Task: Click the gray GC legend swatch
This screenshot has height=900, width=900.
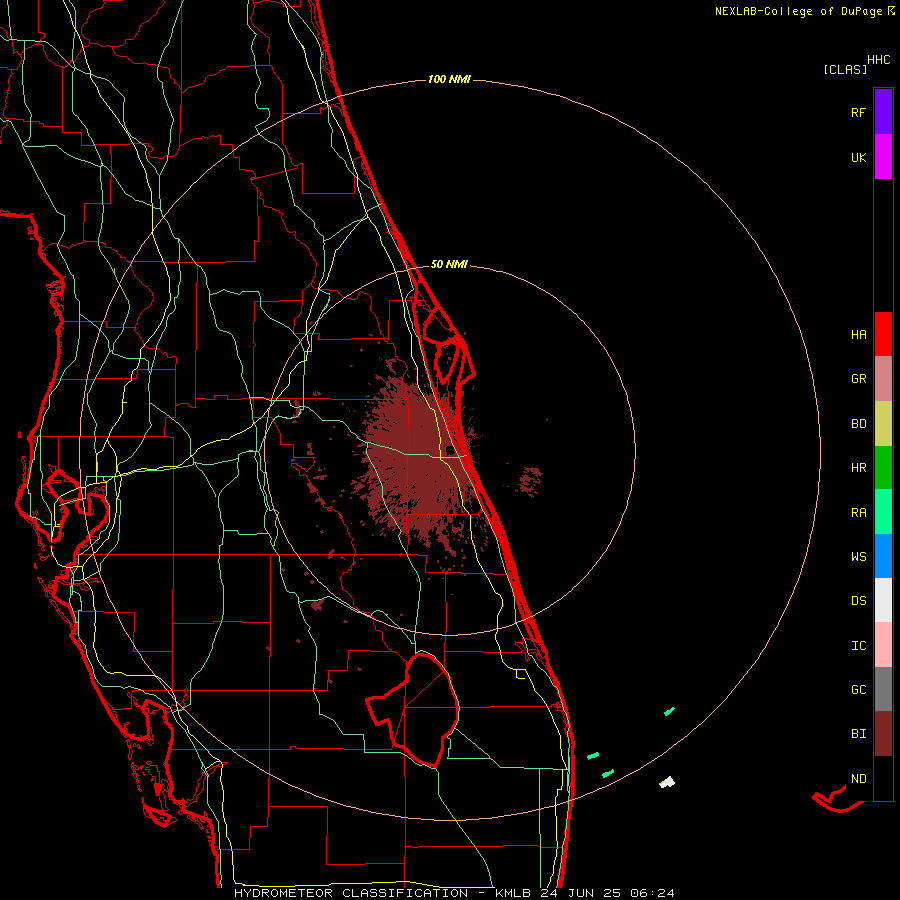Action: pyautogui.click(x=883, y=689)
